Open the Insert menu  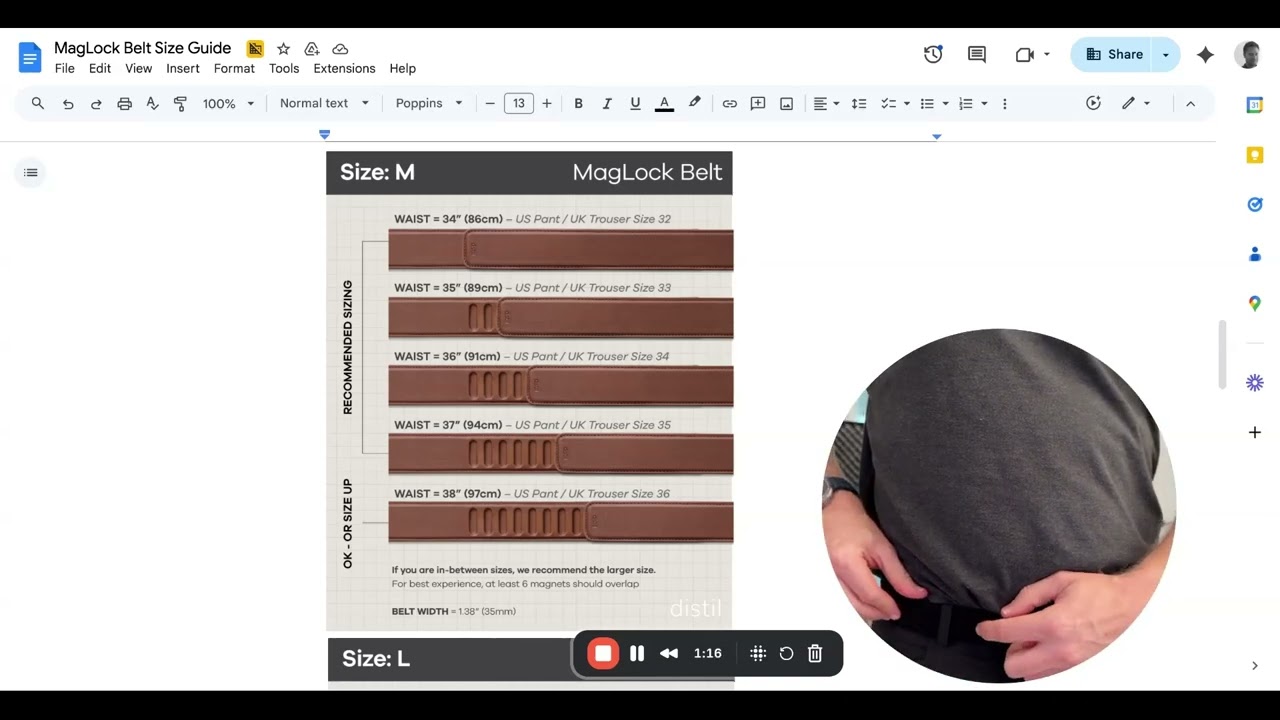(x=183, y=69)
